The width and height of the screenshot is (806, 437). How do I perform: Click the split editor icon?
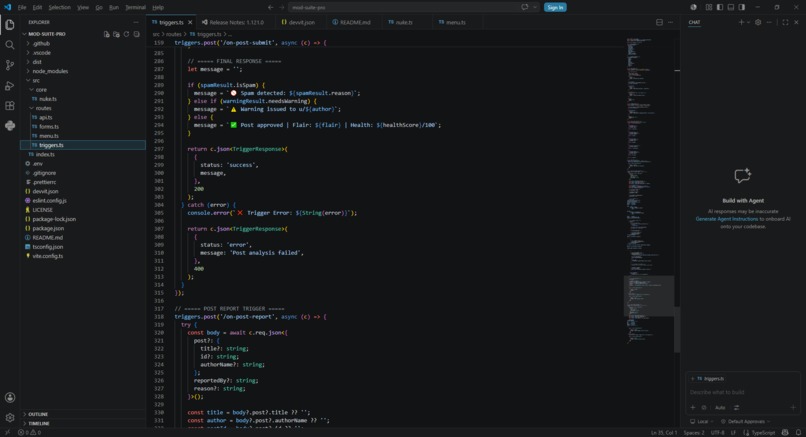(660, 22)
